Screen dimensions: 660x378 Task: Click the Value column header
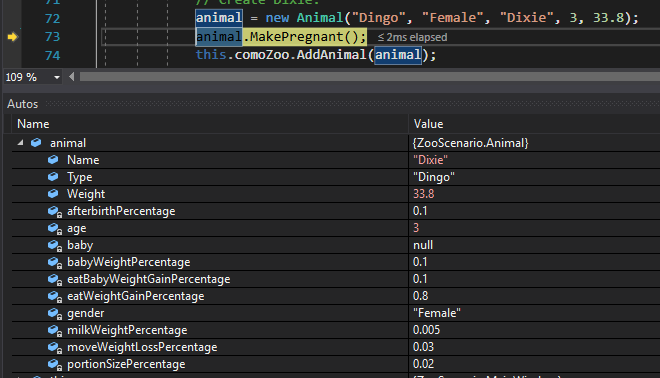pos(428,124)
